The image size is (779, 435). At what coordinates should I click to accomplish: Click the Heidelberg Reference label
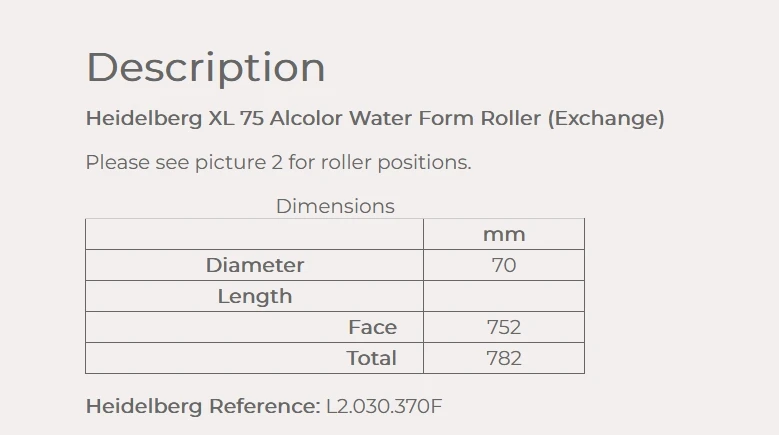pos(203,406)
